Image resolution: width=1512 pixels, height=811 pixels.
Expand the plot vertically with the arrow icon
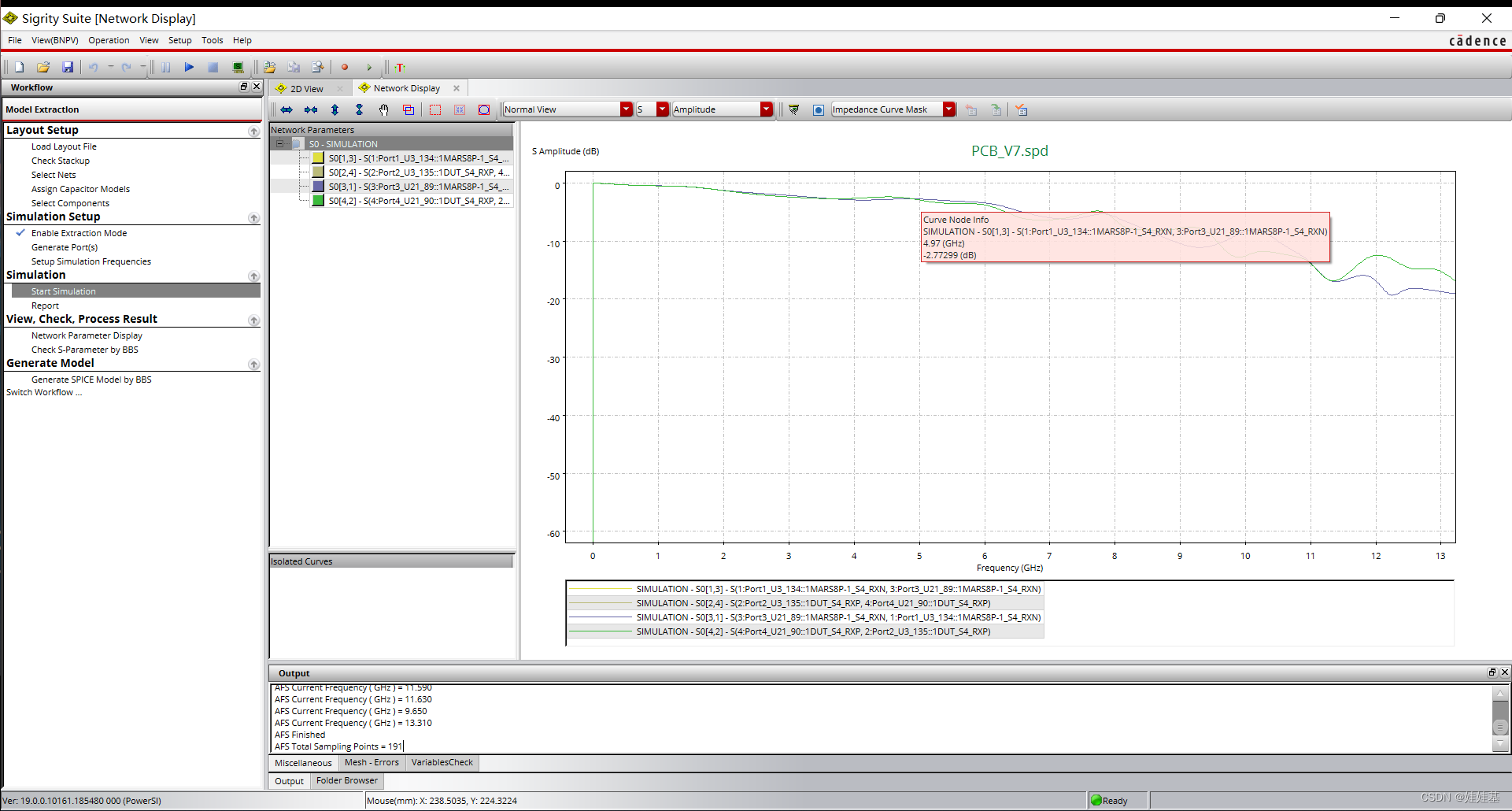click(335, 110)
